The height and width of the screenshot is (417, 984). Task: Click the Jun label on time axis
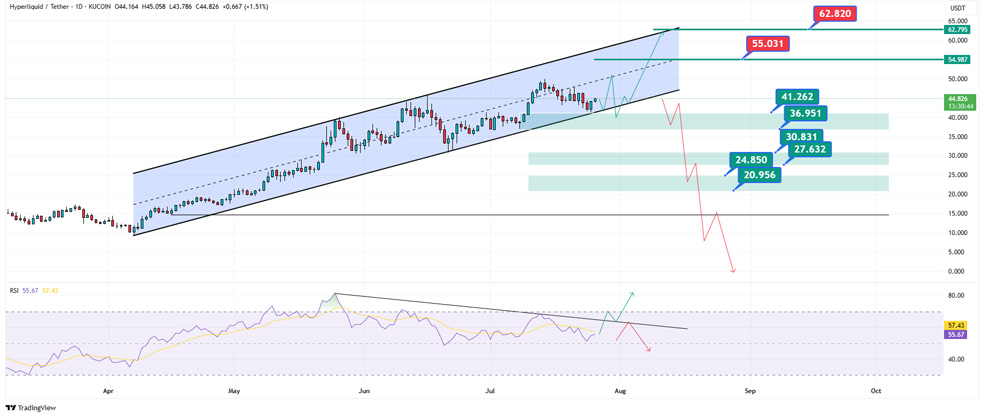coord(362,391)
